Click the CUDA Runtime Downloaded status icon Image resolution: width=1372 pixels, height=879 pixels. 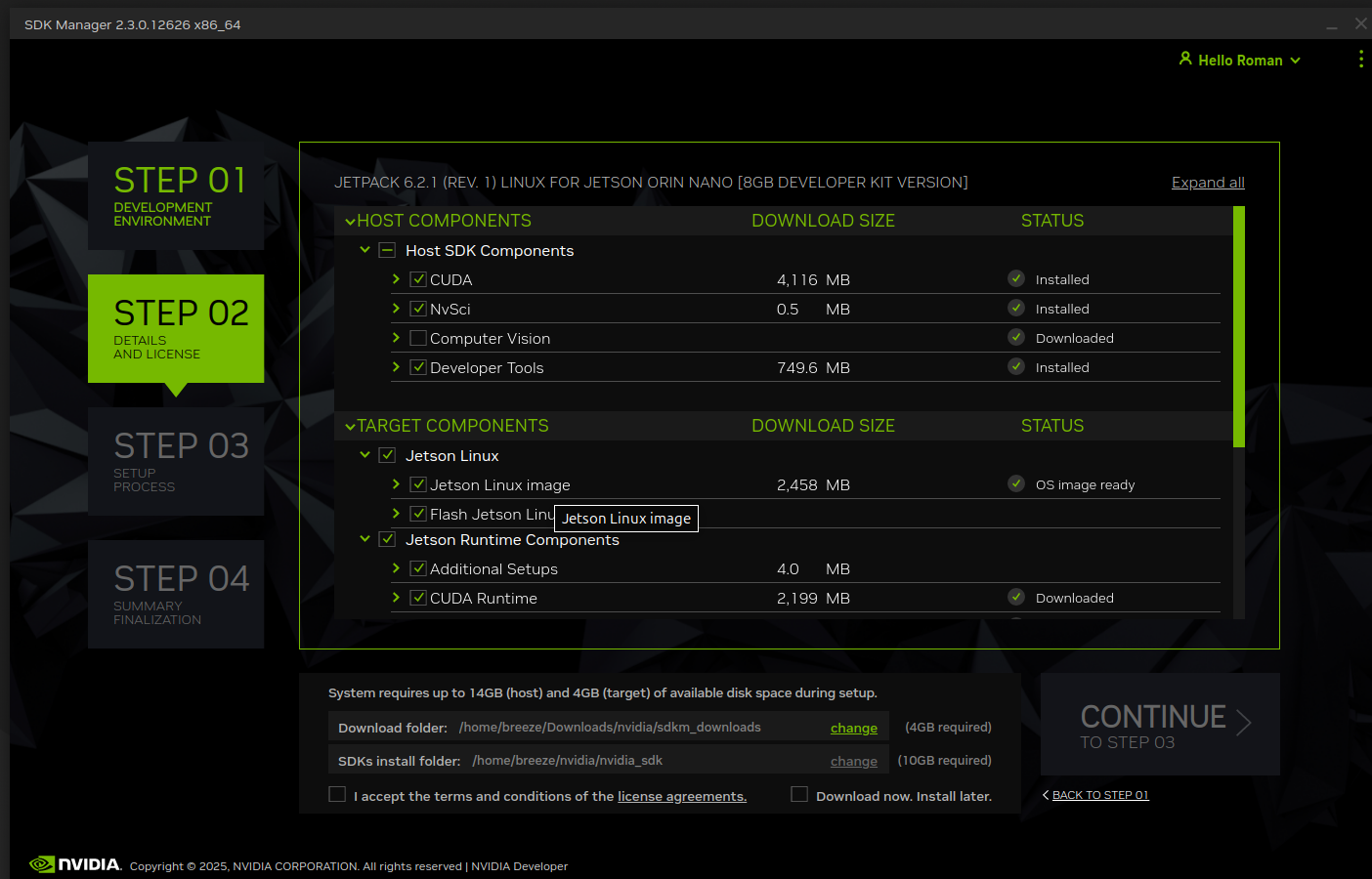(x=1016, y=597)
